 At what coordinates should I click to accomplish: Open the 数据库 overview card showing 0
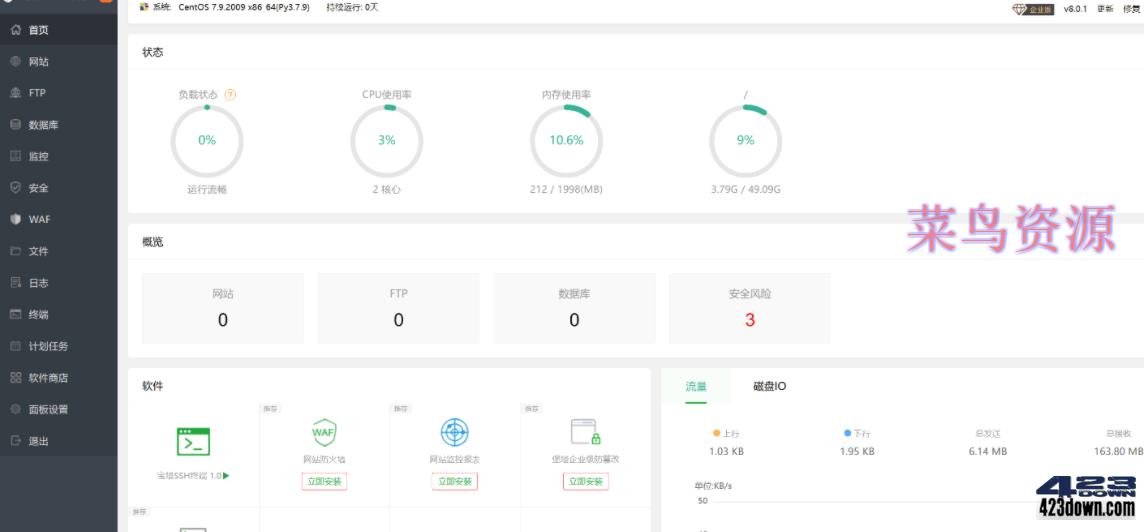tap(574, 308)
